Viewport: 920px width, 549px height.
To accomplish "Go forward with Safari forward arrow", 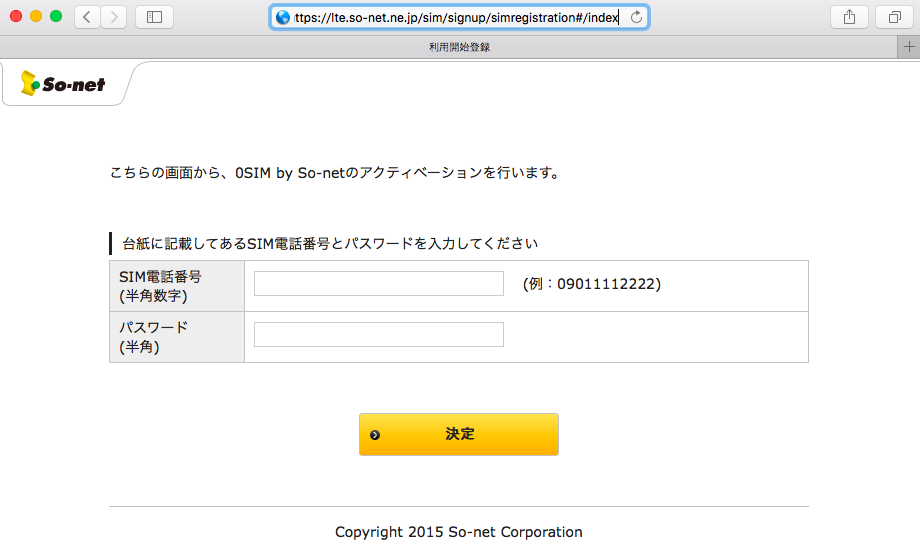I will click(x=114, y=17).
